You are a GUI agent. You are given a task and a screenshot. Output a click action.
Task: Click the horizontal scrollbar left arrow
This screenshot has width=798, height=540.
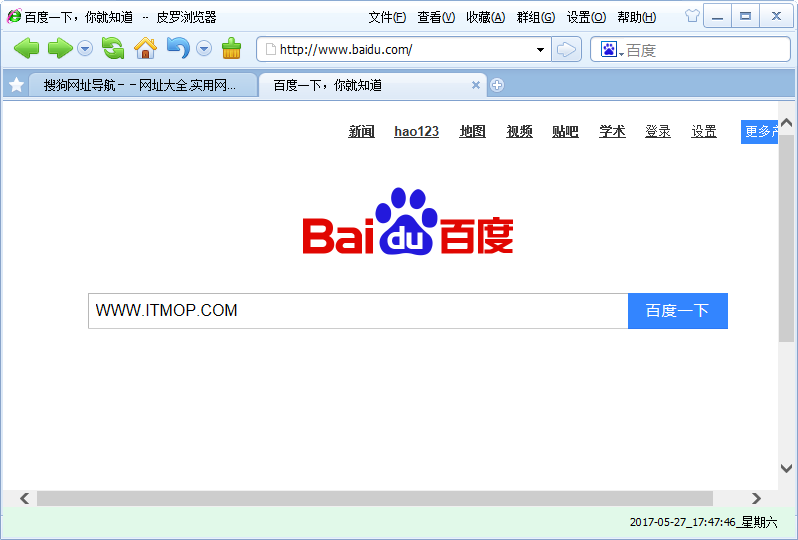(24, 498)
